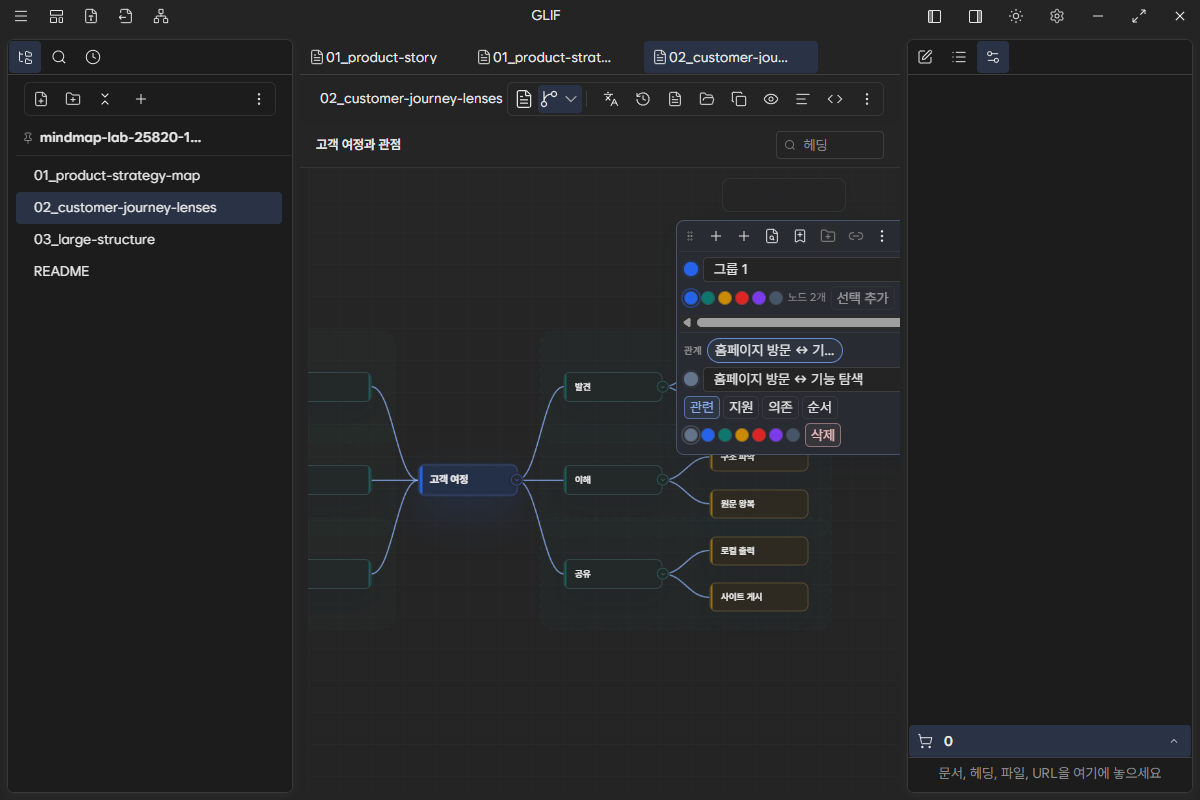Screen dimensions: 1200x800
Task: Switch to document view icon
Action: pyautogui.click(x=524, y=99)
